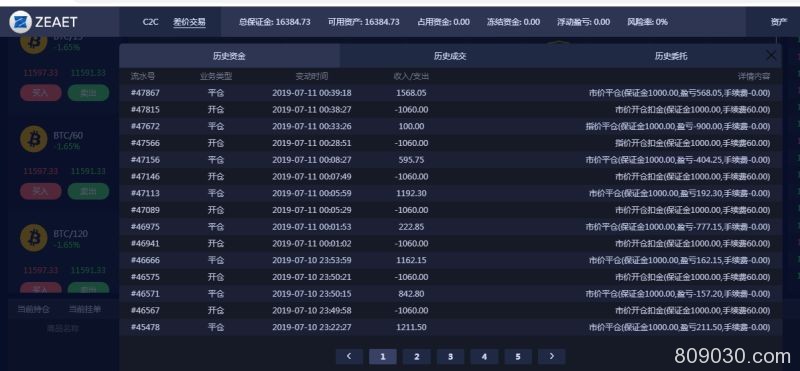Image resolution: width=800 pixels, height=371 pixels.
Task: Click the amount 595.75
Action: [x=411, y=160]
